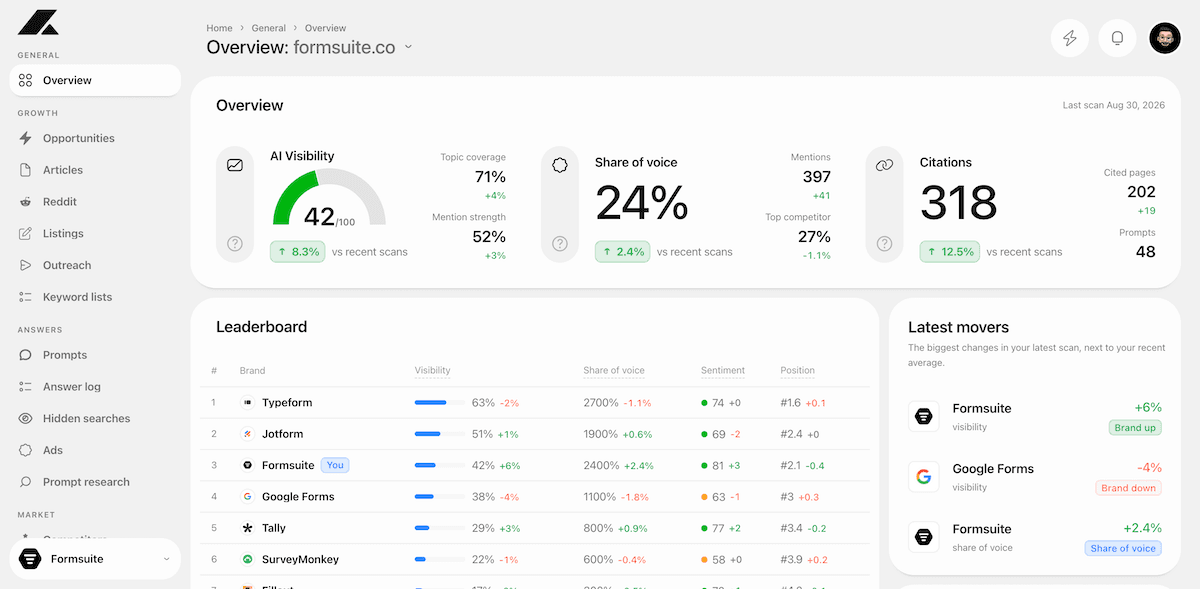Click the Brand up tag
Image resolution: width=1200 pixels, height=589 pixels.
coord(1135,428)
